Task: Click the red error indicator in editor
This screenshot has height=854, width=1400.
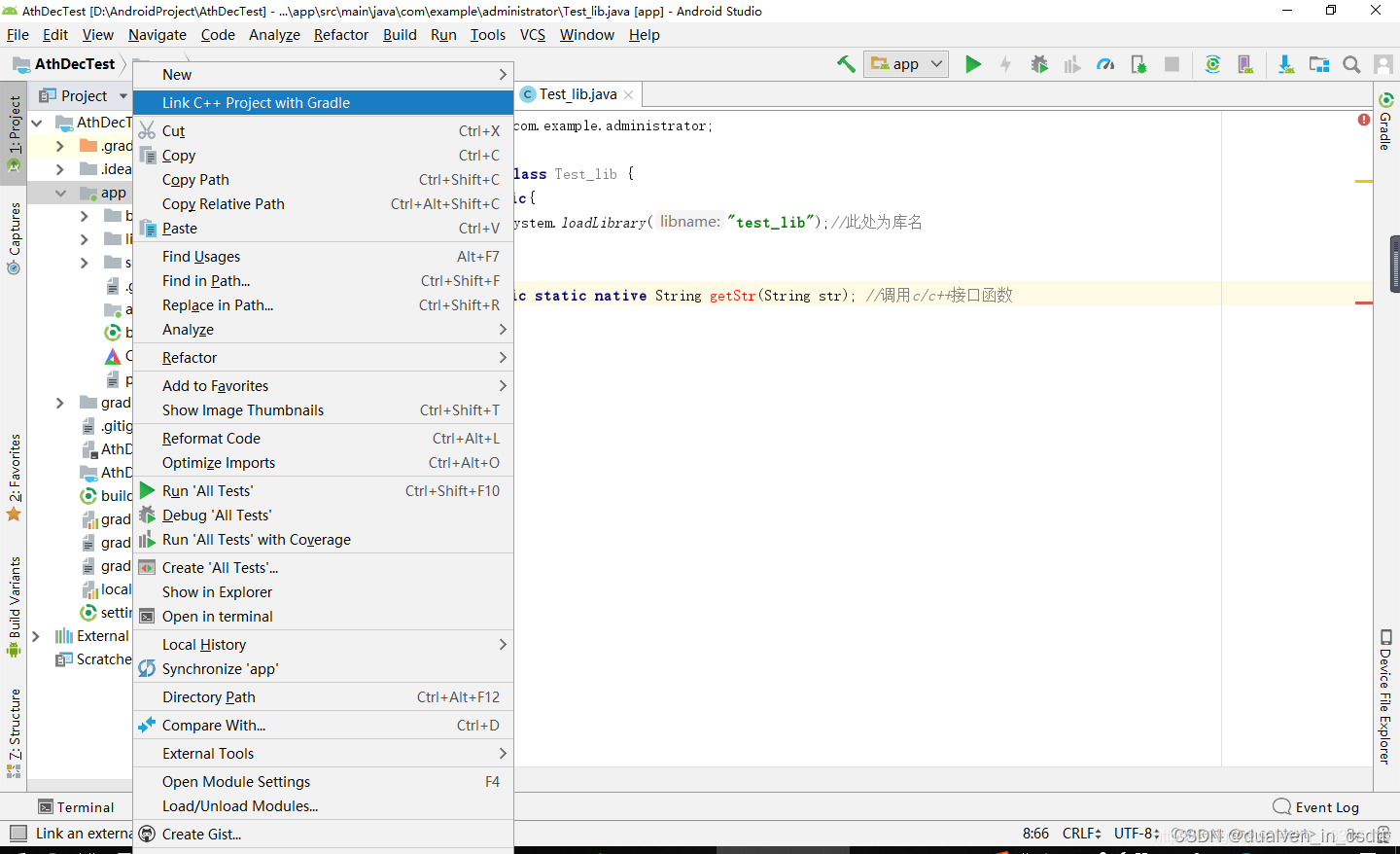Action: click(1364, 119)
